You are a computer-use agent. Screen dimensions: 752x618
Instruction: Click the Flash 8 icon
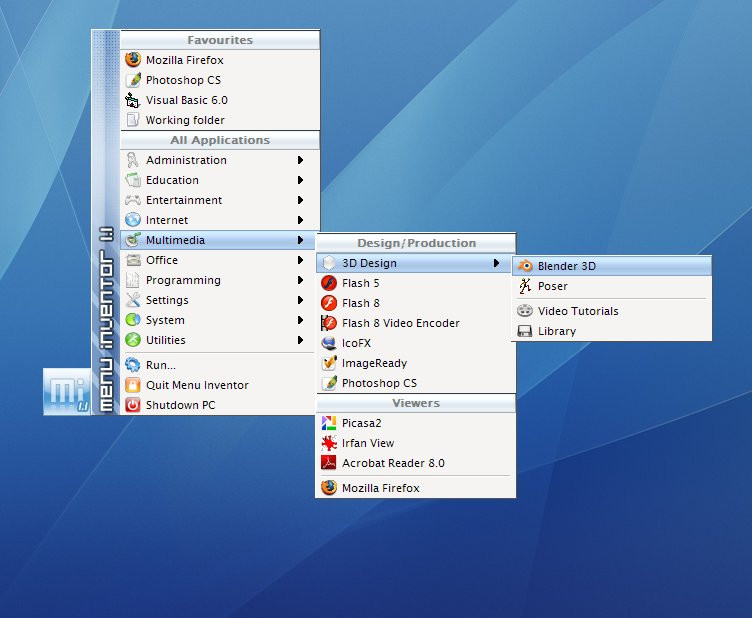(x=329, y=303)
